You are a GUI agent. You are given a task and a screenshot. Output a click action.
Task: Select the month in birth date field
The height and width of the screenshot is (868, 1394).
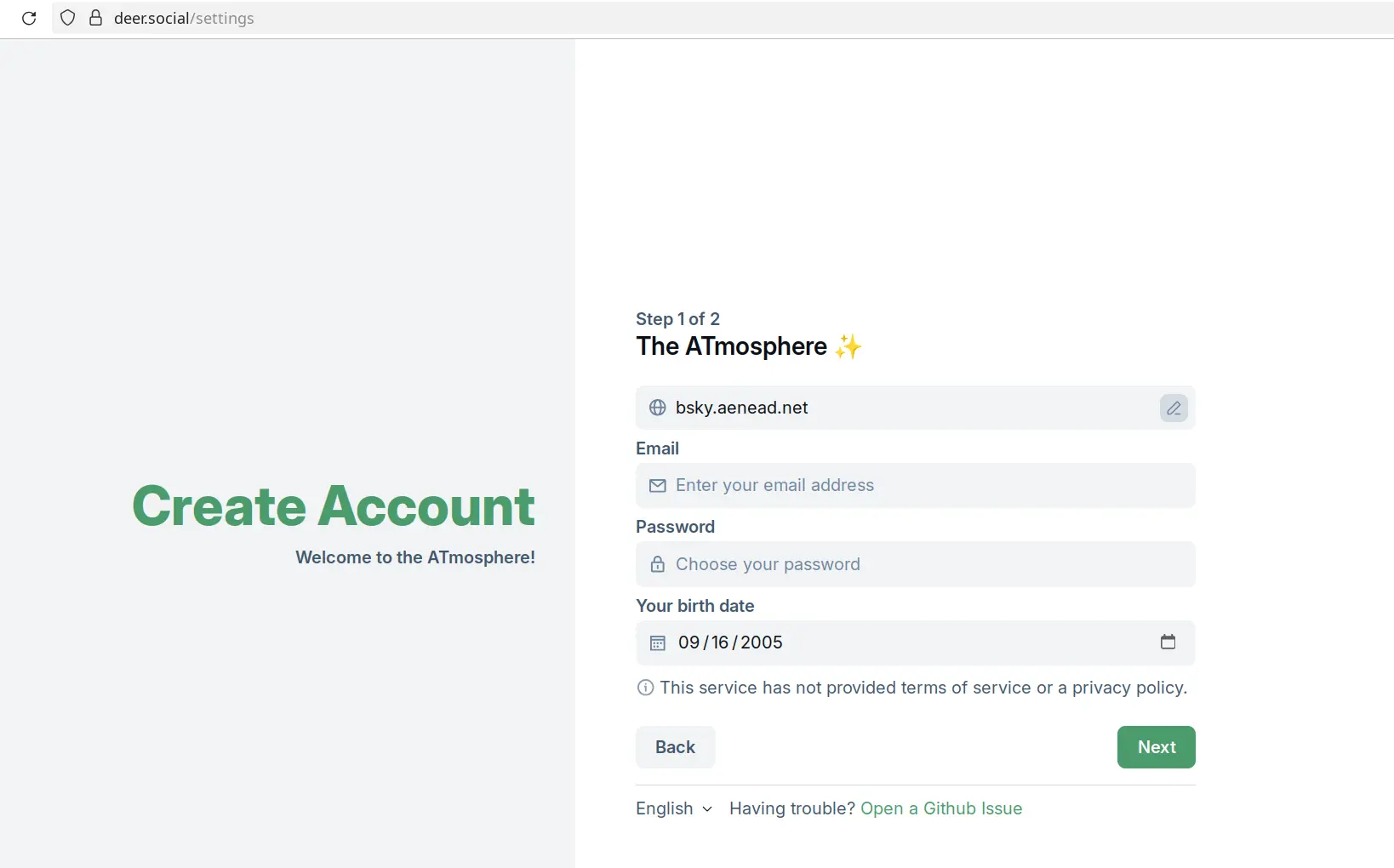[688, 642]
